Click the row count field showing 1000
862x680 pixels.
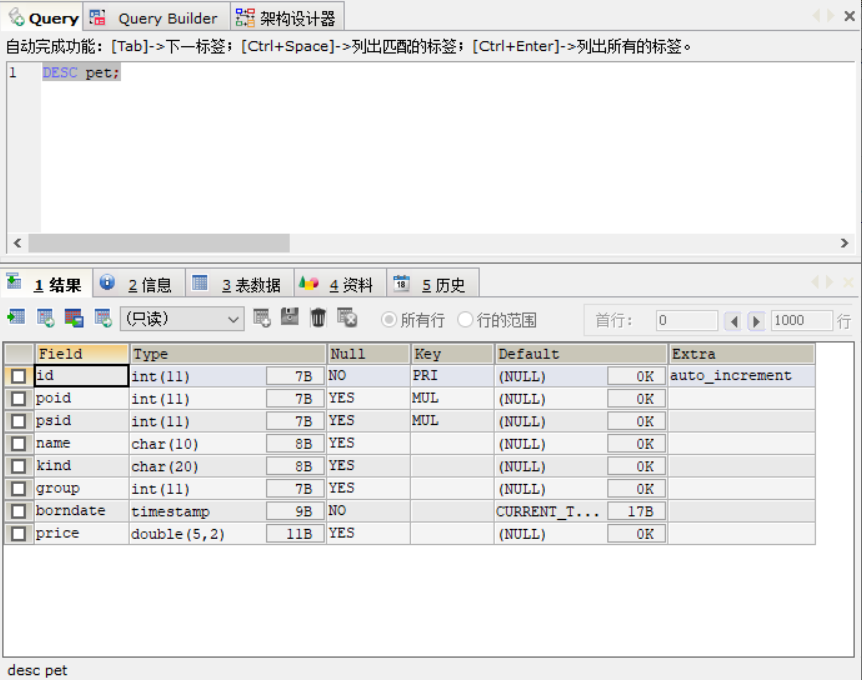[x=802, y=320]
